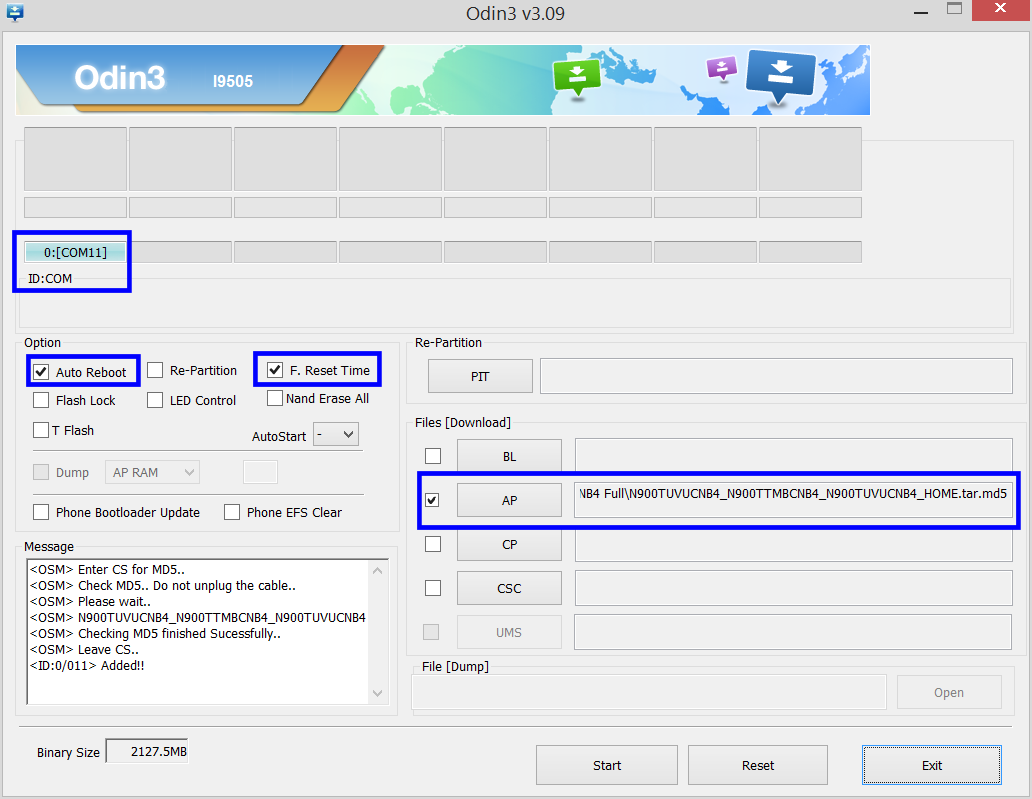Click the Reset button
This screenshot has height=799, width=1032.
757,765
